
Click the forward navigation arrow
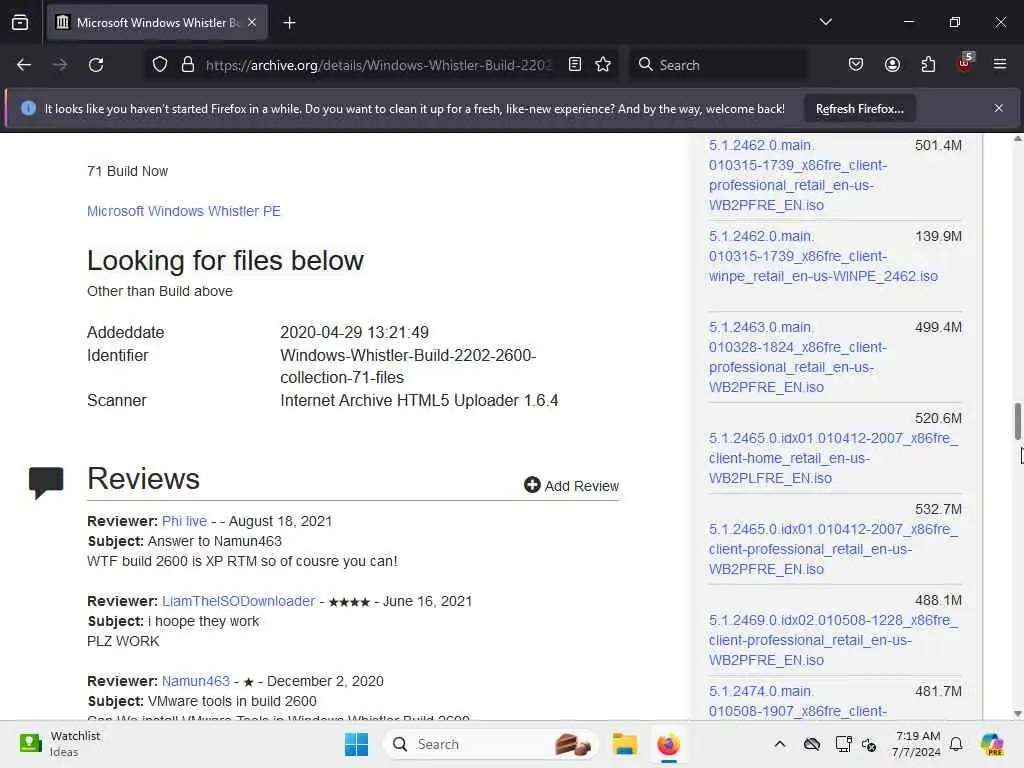point(59,65)
